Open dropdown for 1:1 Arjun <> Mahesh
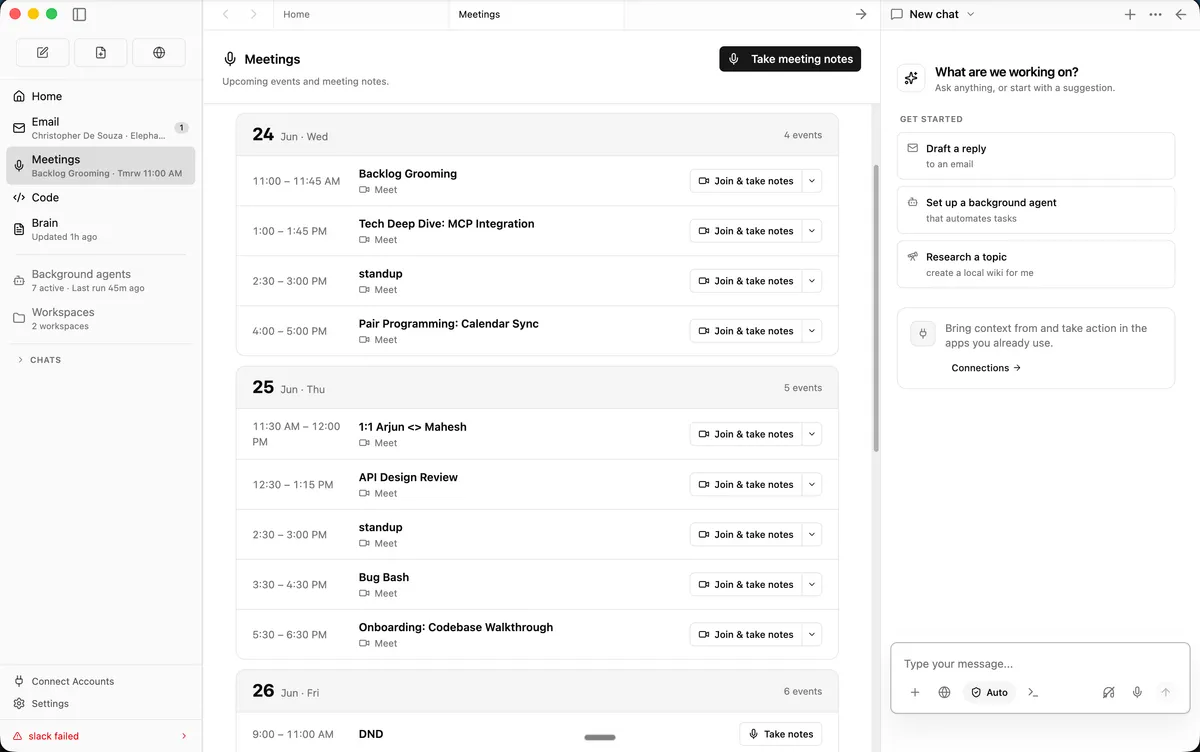The width and height of the screenshot is (1200, 752). coord(812,434)
